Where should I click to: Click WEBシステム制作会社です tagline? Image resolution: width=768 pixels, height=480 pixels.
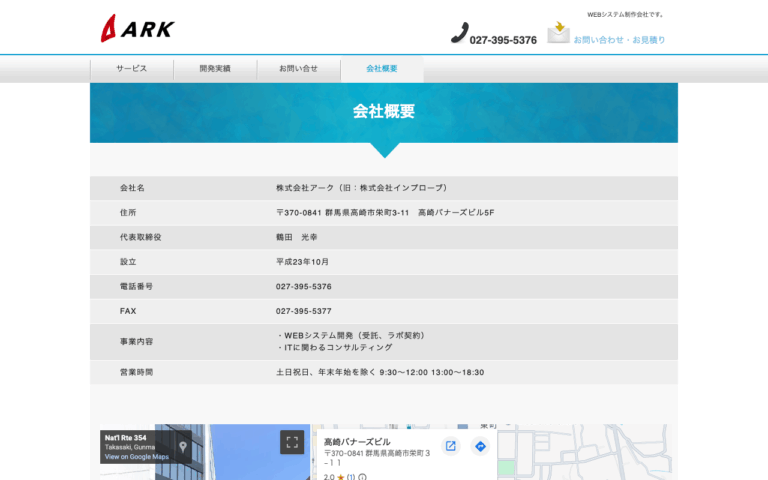[625, 15]
